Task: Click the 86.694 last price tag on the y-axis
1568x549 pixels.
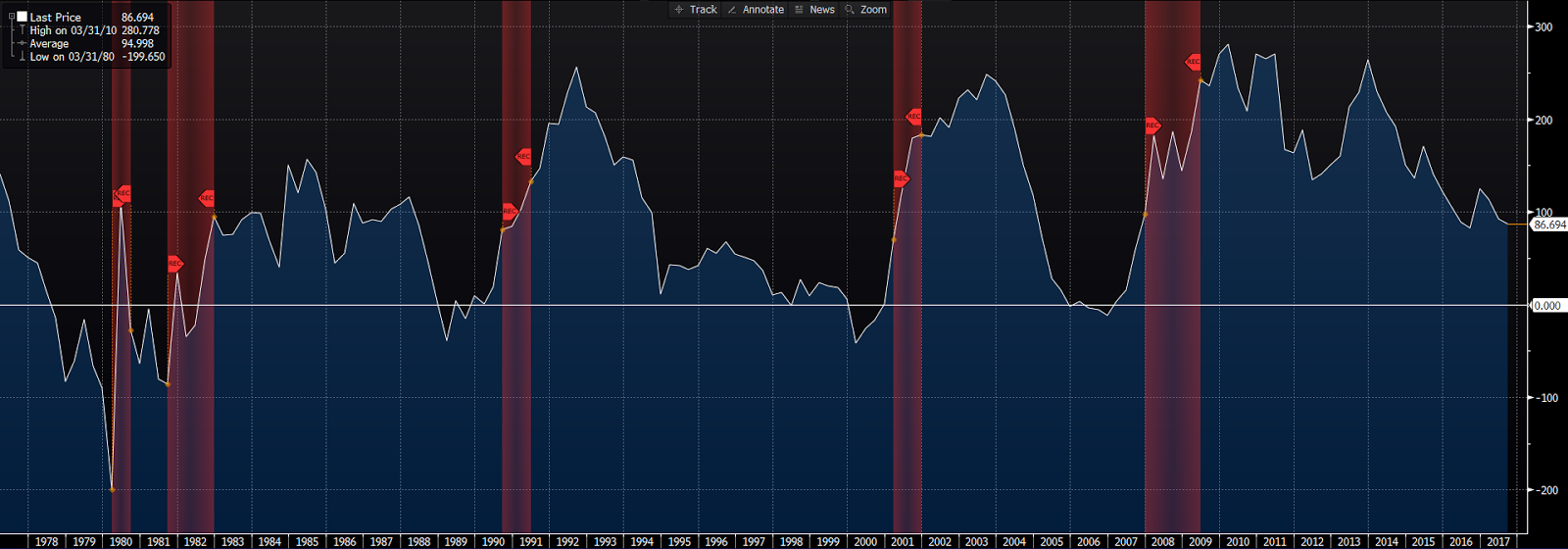Action: click(x=1549, y=225)
